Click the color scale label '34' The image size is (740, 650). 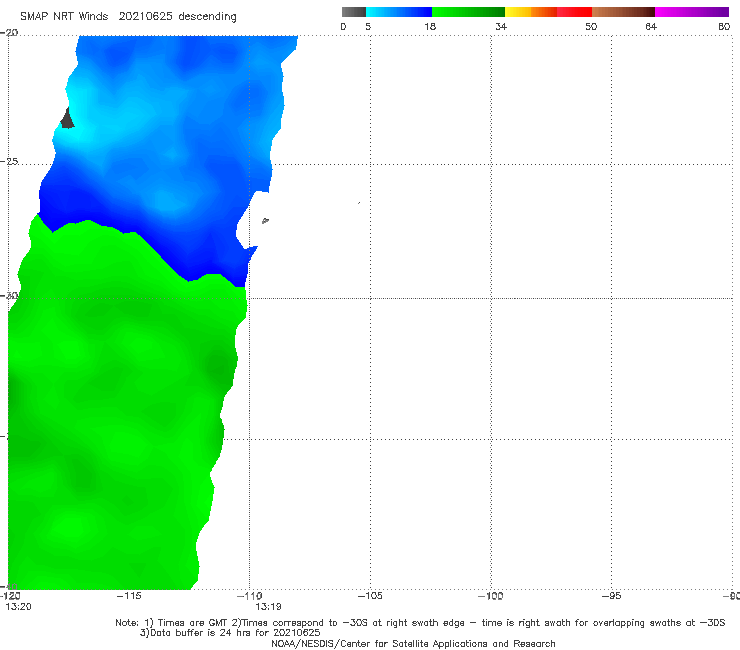501,26
